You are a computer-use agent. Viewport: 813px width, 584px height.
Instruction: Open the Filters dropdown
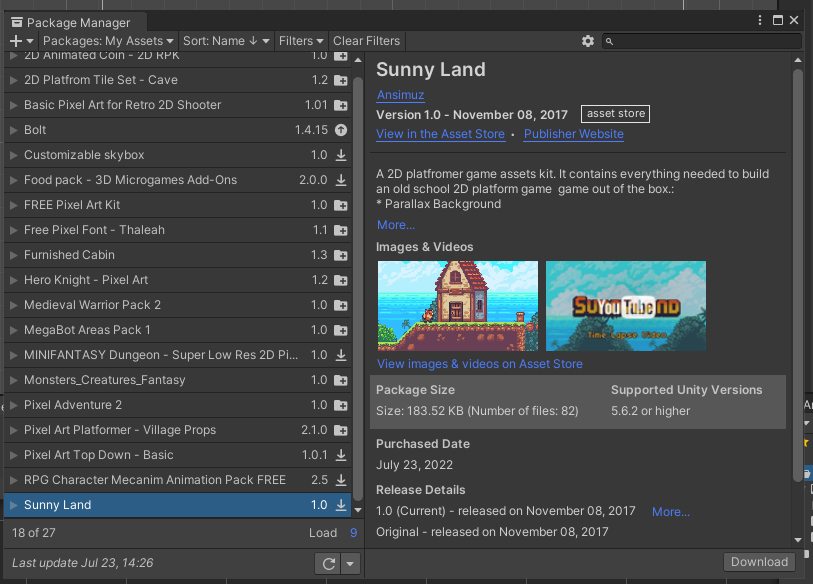(x=301, y=40)
